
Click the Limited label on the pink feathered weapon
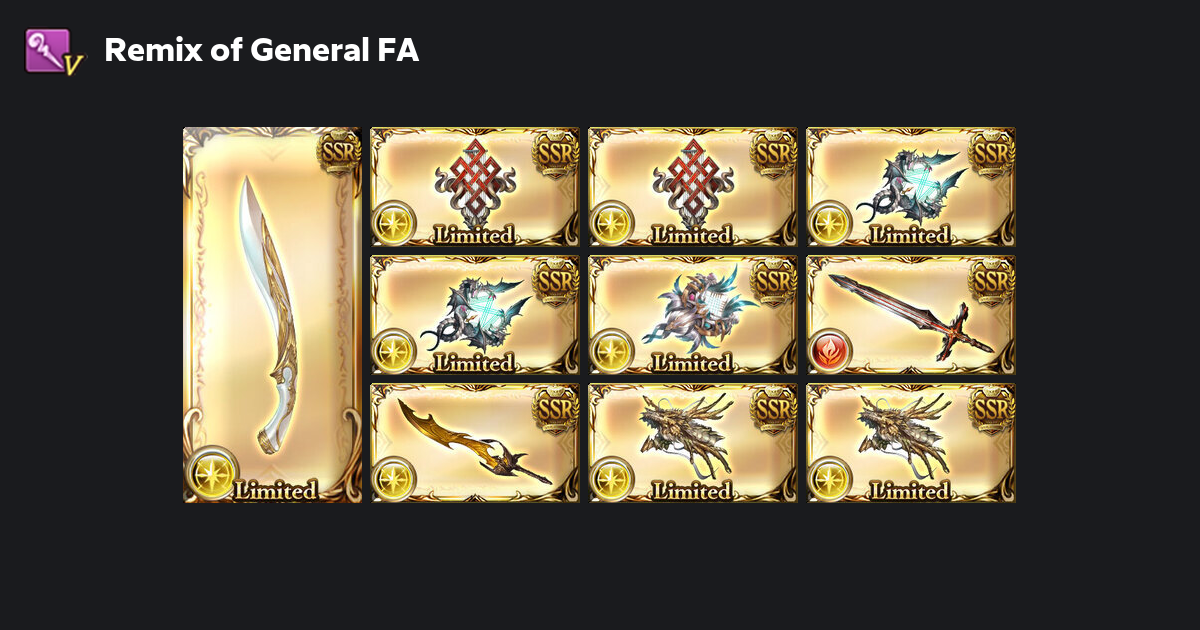[x=691, y=363]
